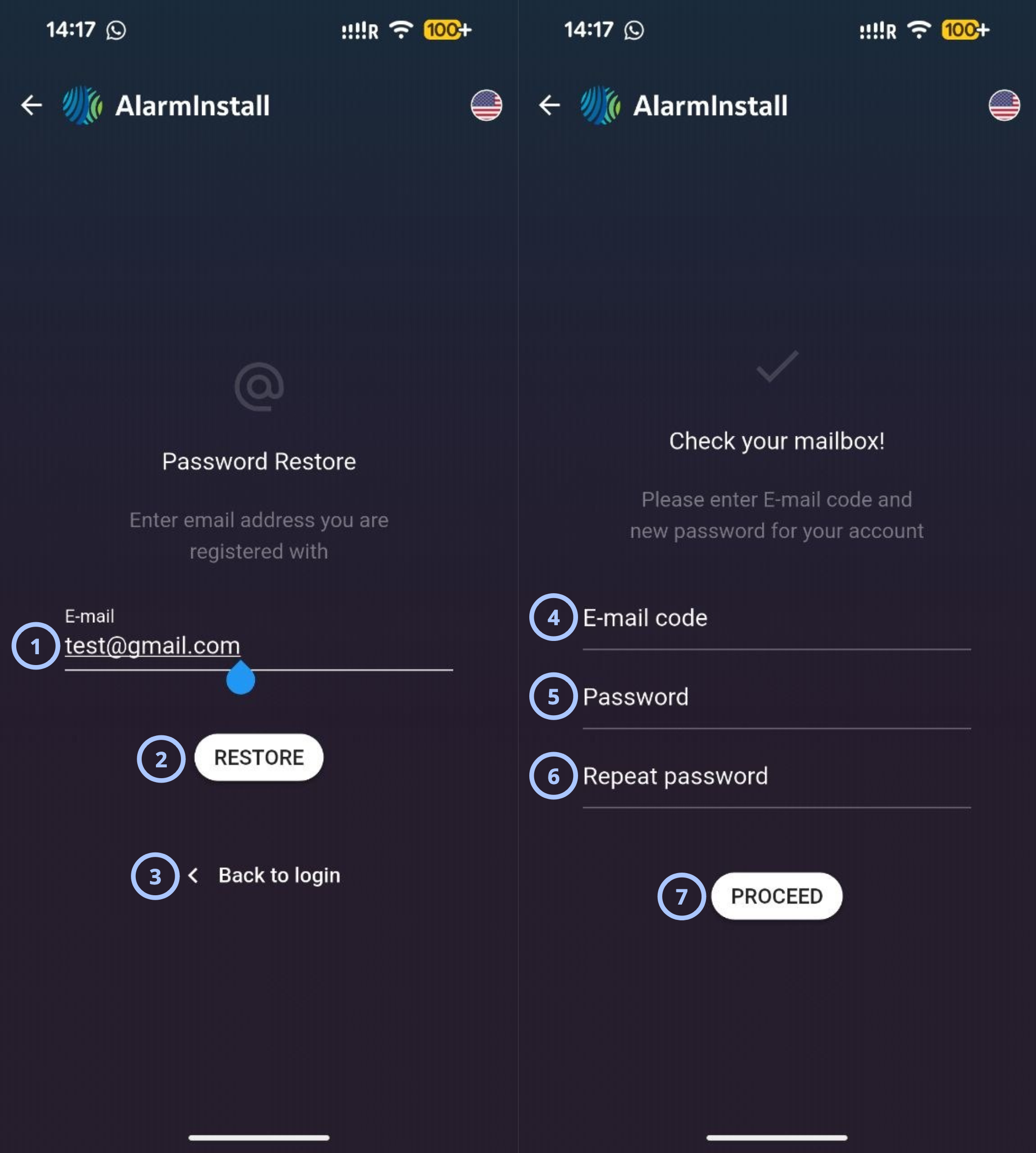Tap the Wi-Fi status icon on right screen

[919, 29]
